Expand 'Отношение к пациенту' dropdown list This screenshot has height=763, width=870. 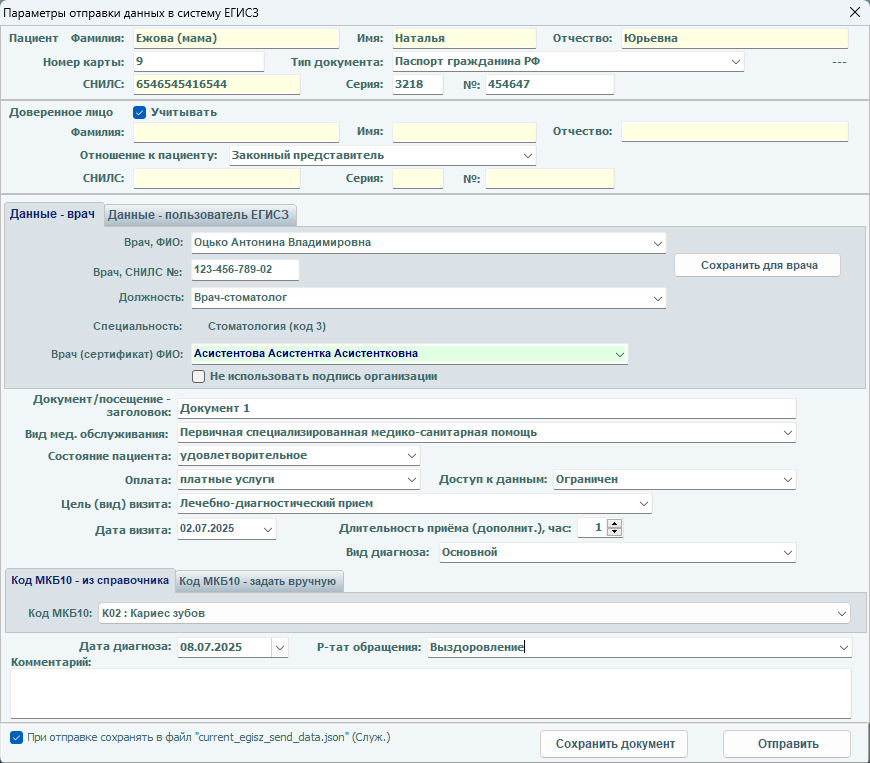(527, 156)
